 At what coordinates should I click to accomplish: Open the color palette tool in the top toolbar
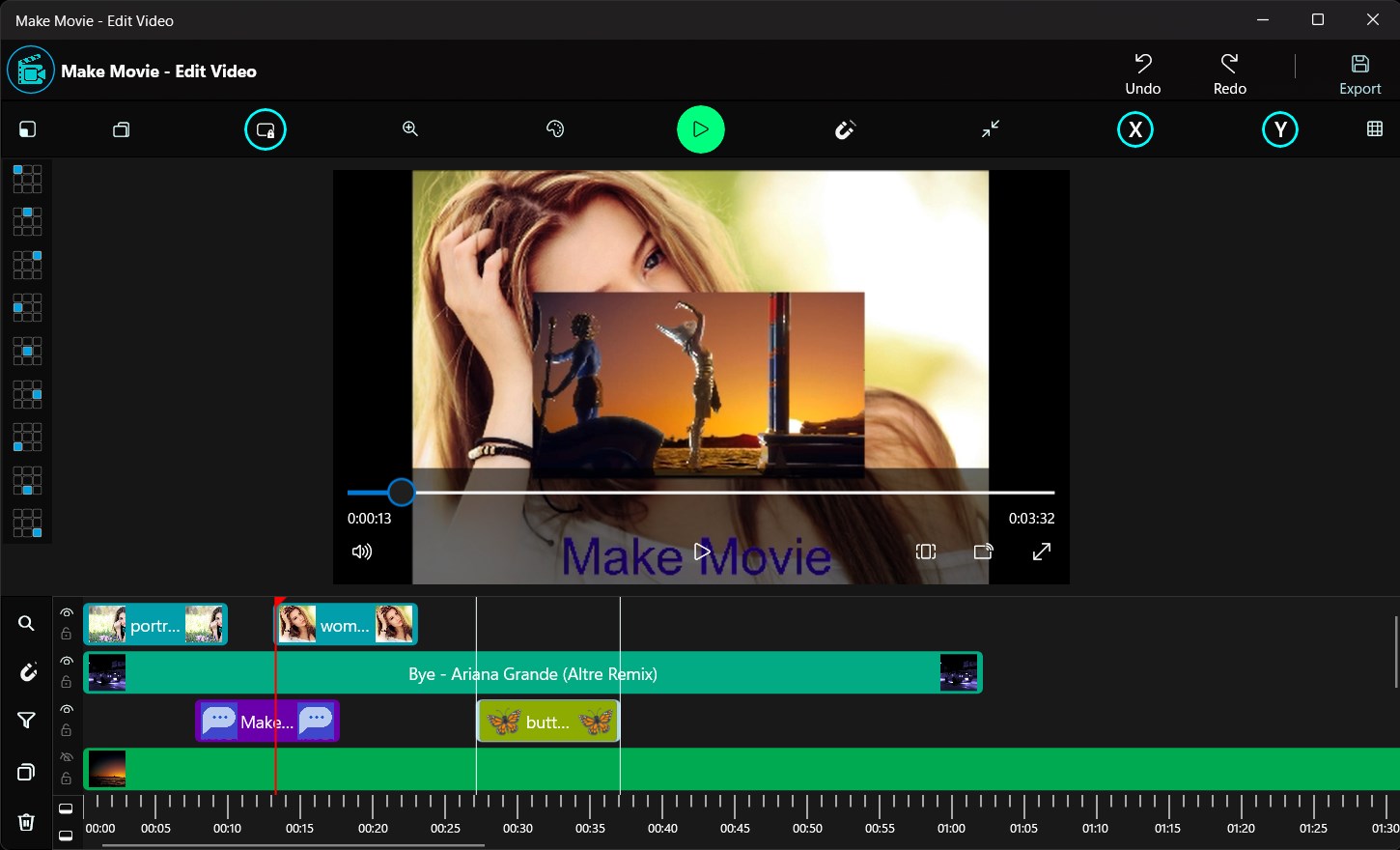555,128
